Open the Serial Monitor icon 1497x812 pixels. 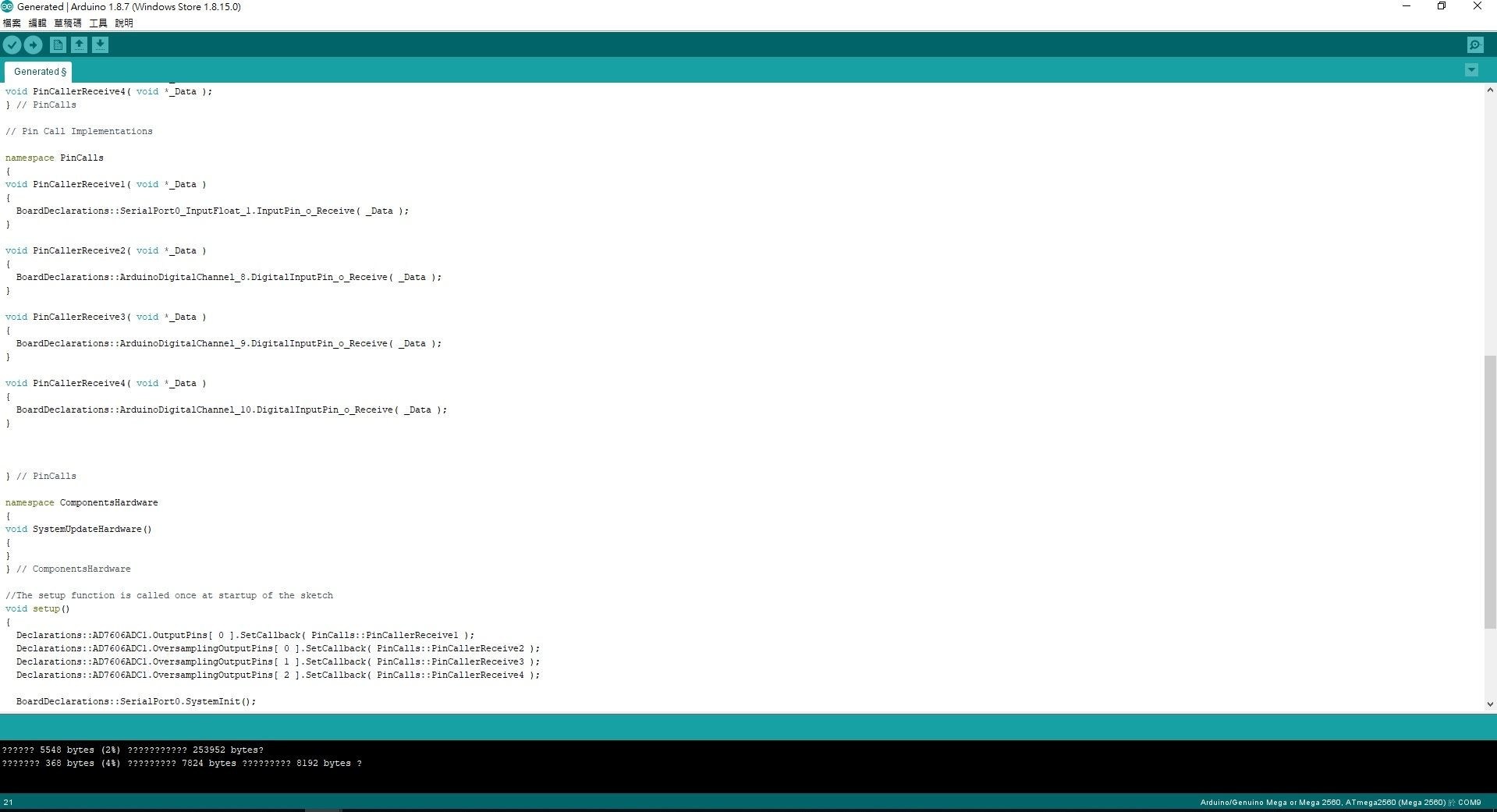pos(1474,44)
